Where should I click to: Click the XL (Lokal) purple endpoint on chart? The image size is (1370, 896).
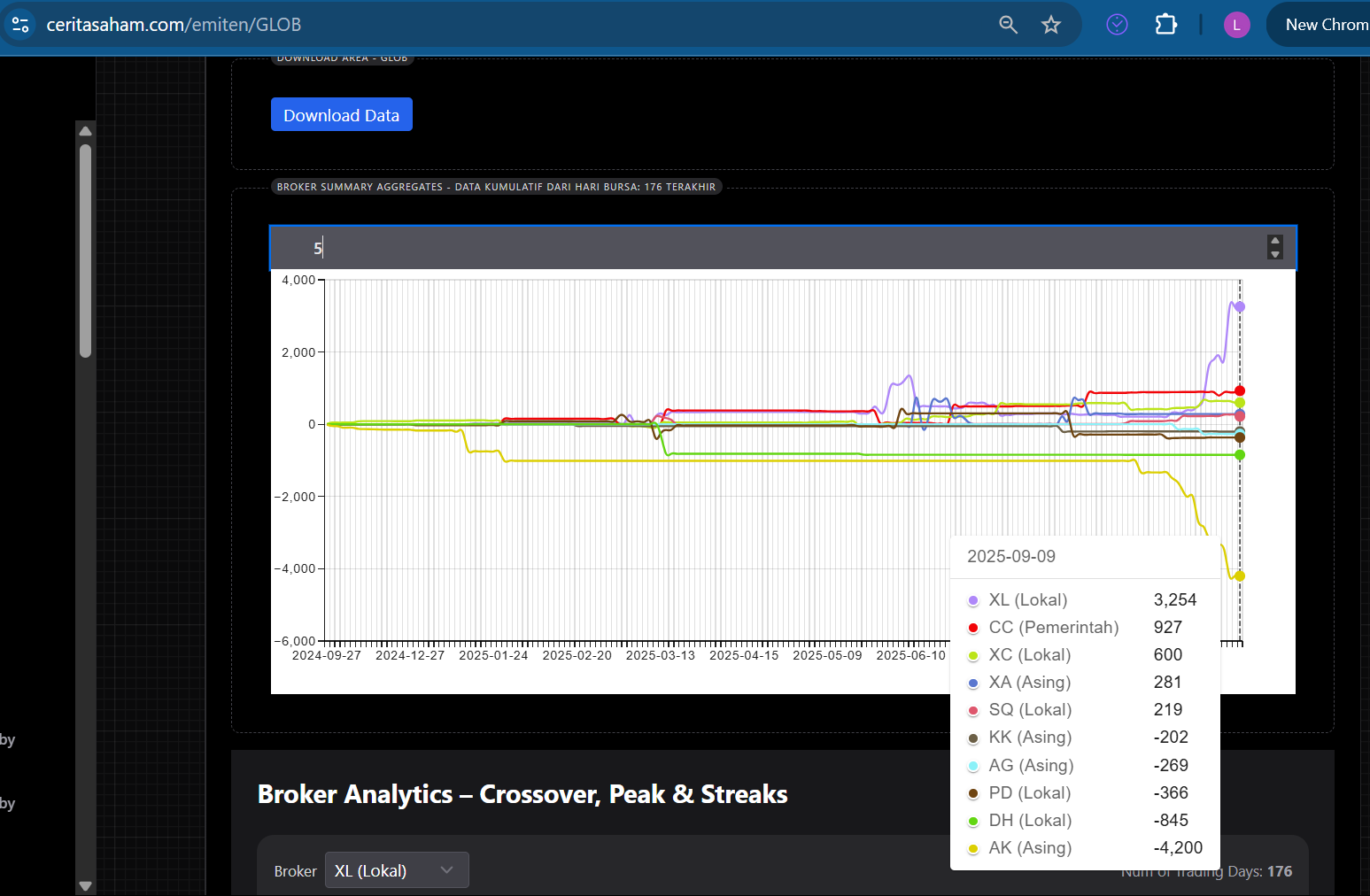(1240, 307)
